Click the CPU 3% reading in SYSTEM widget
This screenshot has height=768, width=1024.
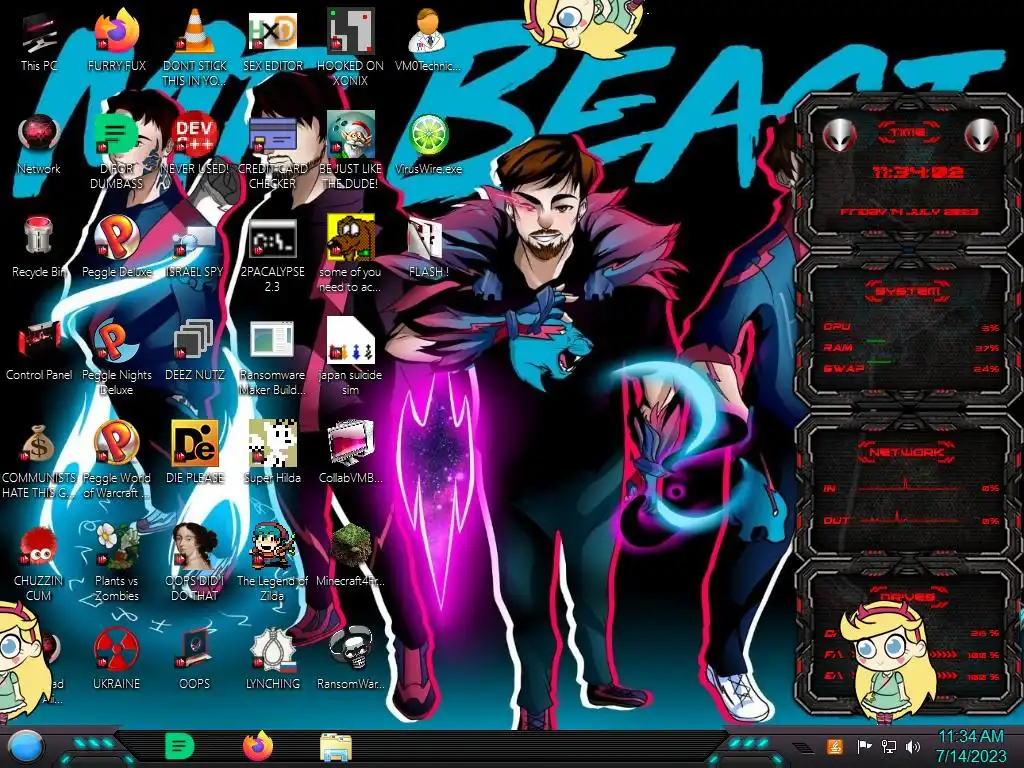click(x=990, y=328)
